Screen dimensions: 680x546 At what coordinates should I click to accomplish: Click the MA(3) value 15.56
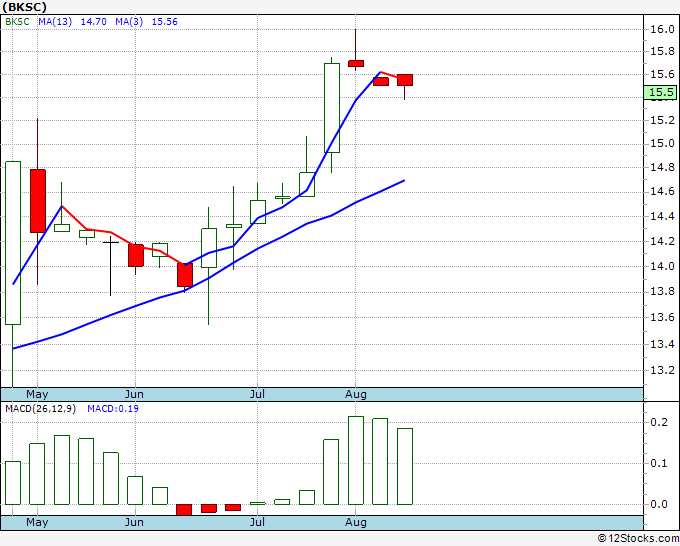[x=164, y=22]
